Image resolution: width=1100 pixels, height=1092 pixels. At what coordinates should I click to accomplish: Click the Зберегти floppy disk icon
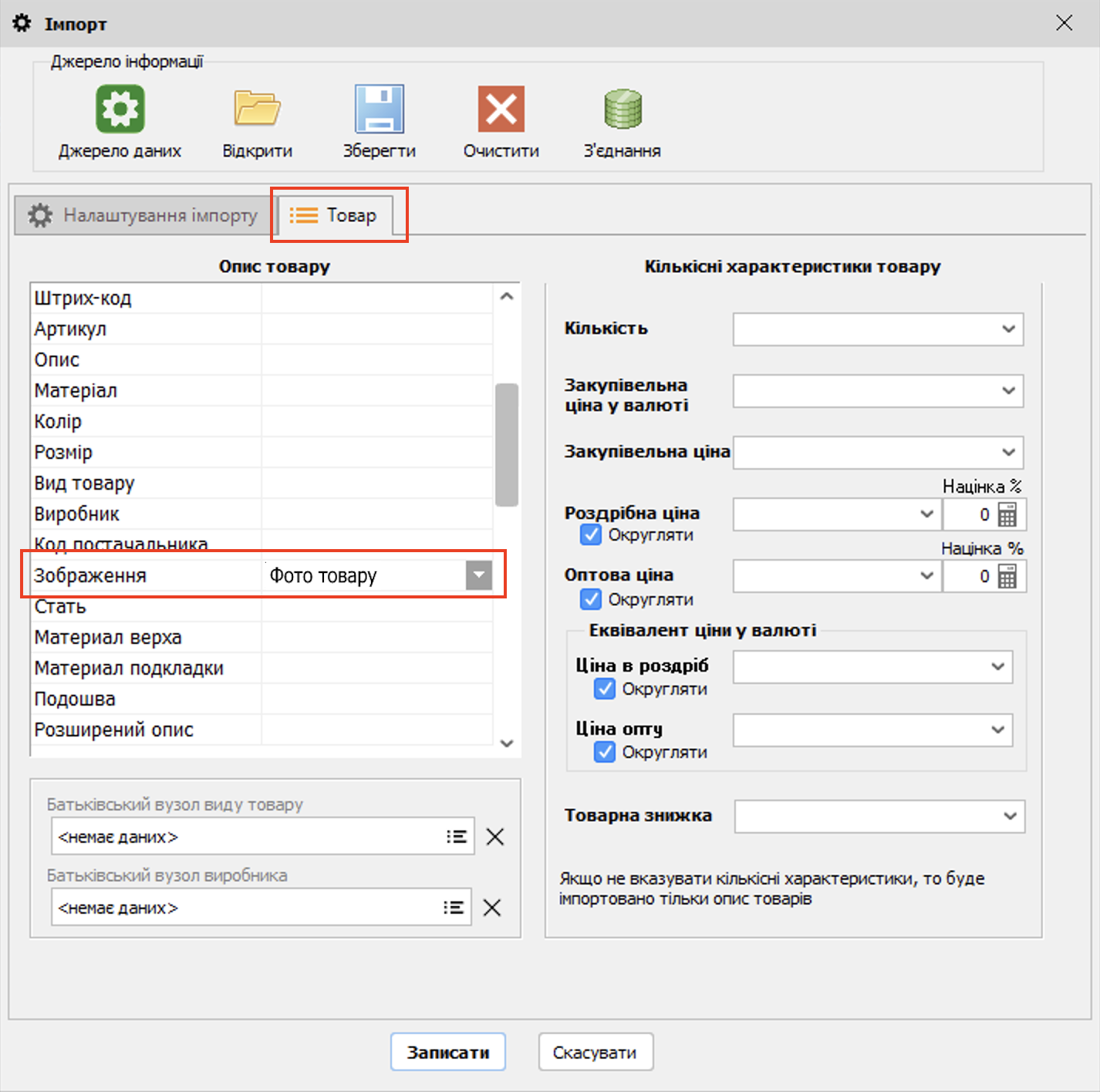point(379,109)
